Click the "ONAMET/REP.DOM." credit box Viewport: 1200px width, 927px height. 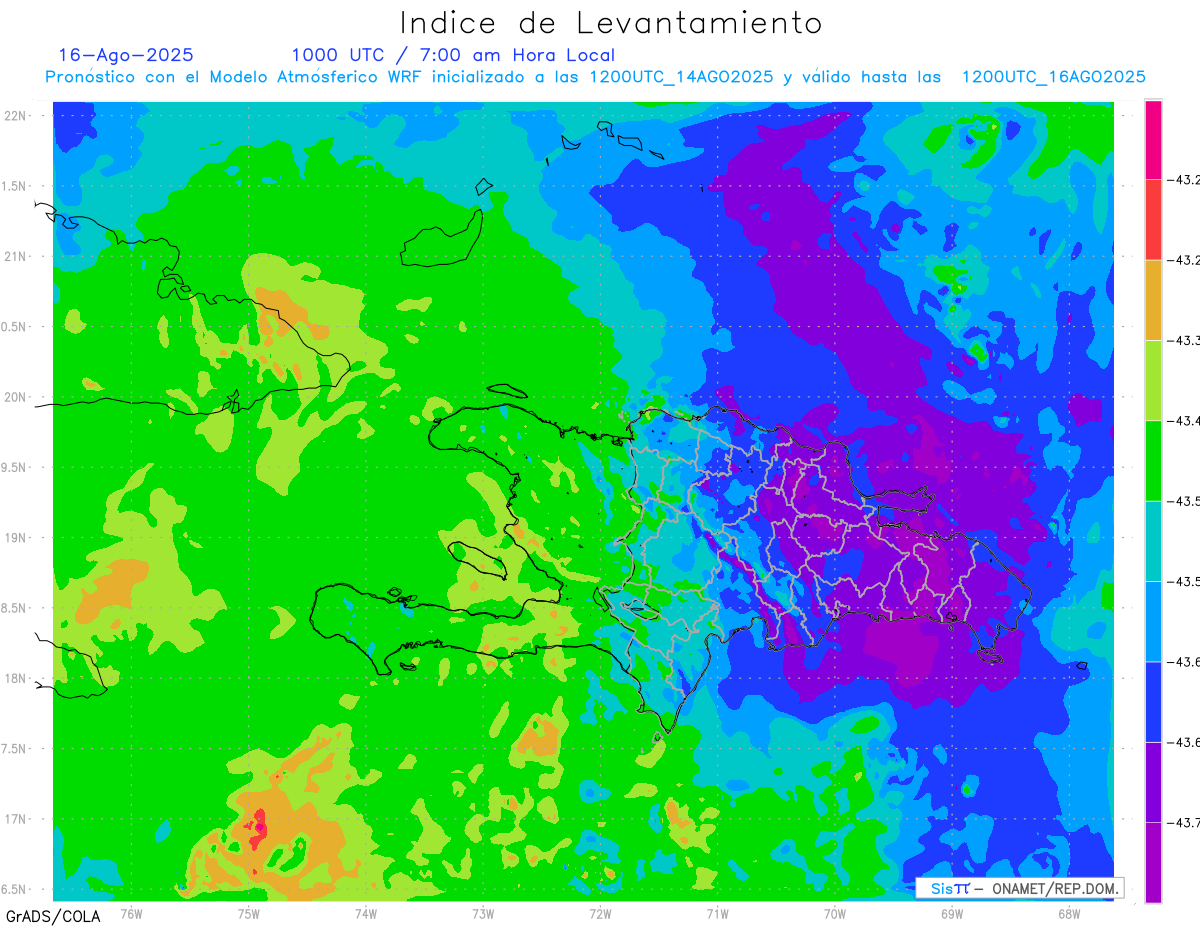click(x=1019, y=888)
